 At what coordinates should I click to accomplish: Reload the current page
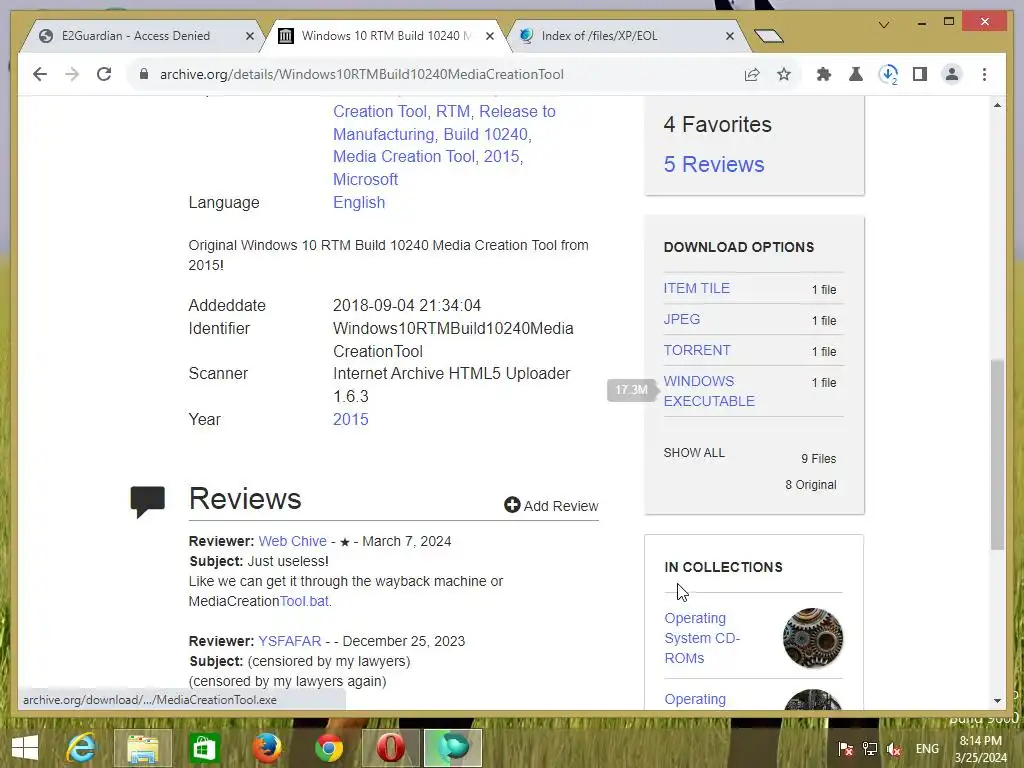pos(104,74)
